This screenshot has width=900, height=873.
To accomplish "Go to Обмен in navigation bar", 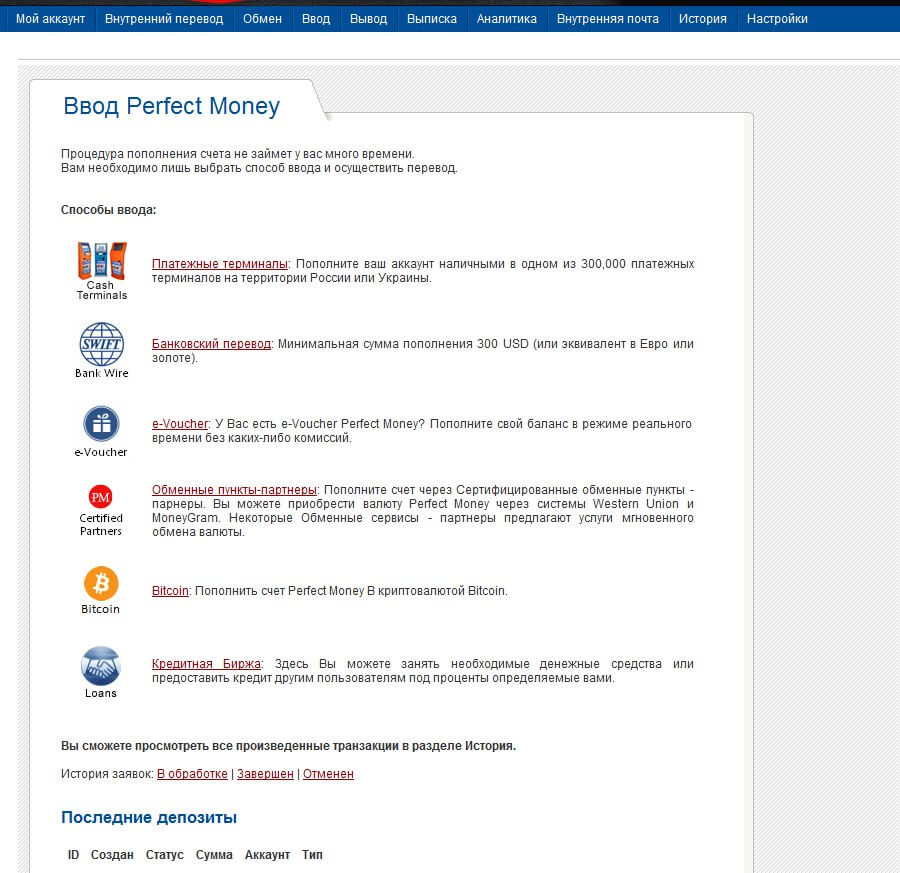I will (262, 19).
